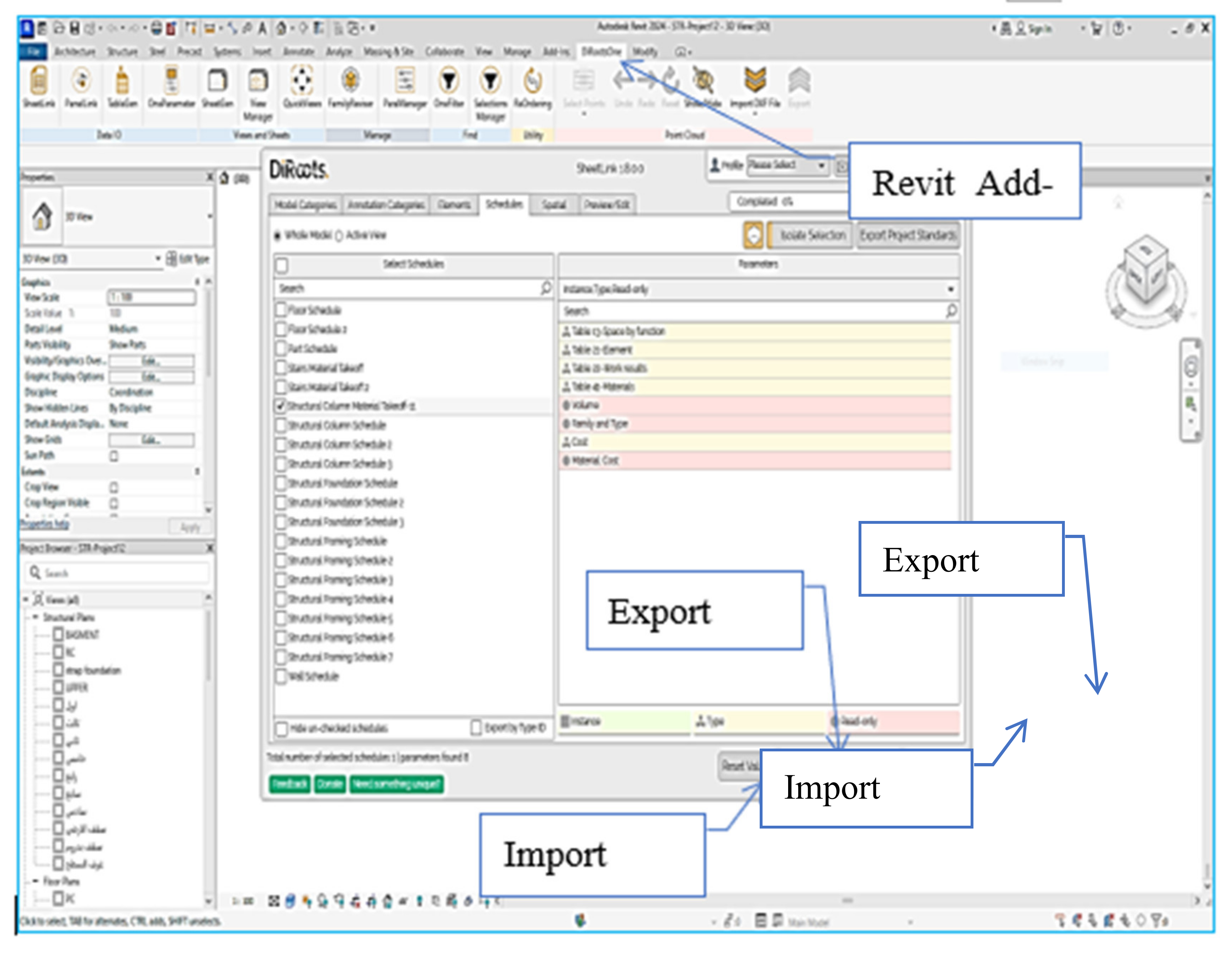The width and height of the screenshot is (1232, 953).
Task: Click the Parameters search field
Action: coord(759,311)
